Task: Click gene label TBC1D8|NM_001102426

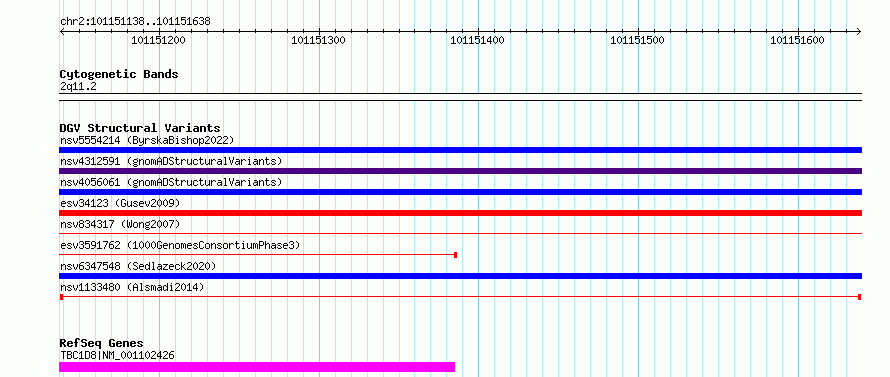Action: pyautogui.click(x=117, y=355)
